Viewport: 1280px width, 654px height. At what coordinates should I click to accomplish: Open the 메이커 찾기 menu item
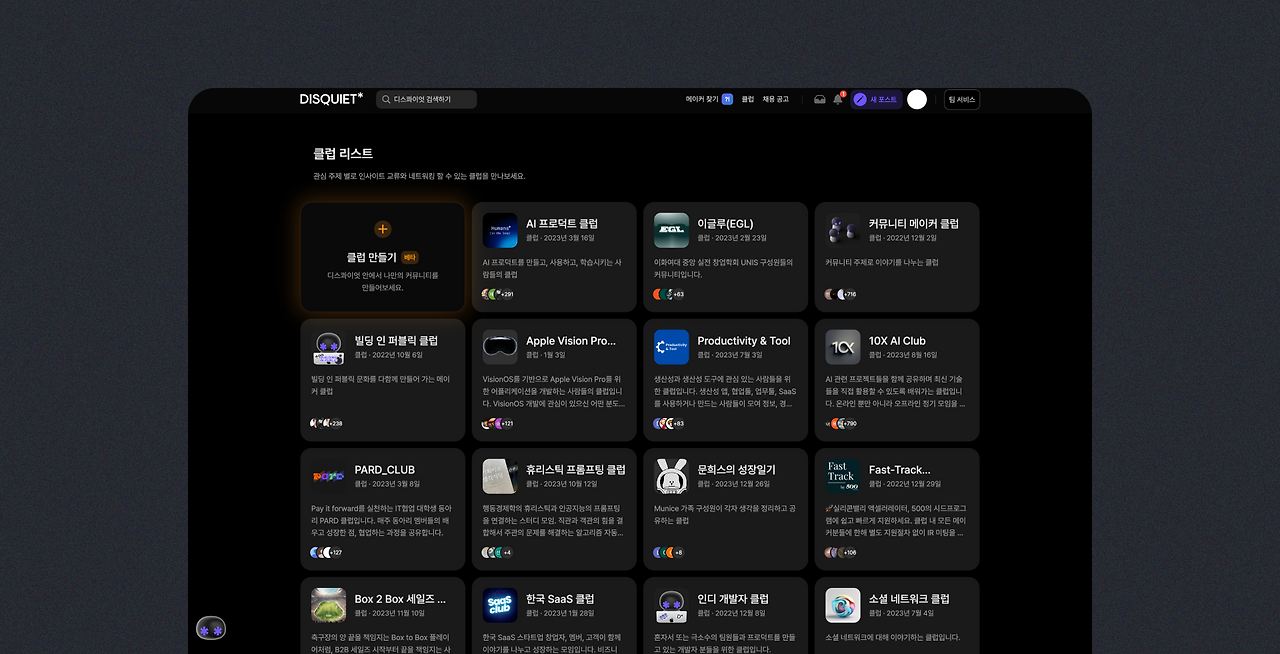[x=702, y=99]
